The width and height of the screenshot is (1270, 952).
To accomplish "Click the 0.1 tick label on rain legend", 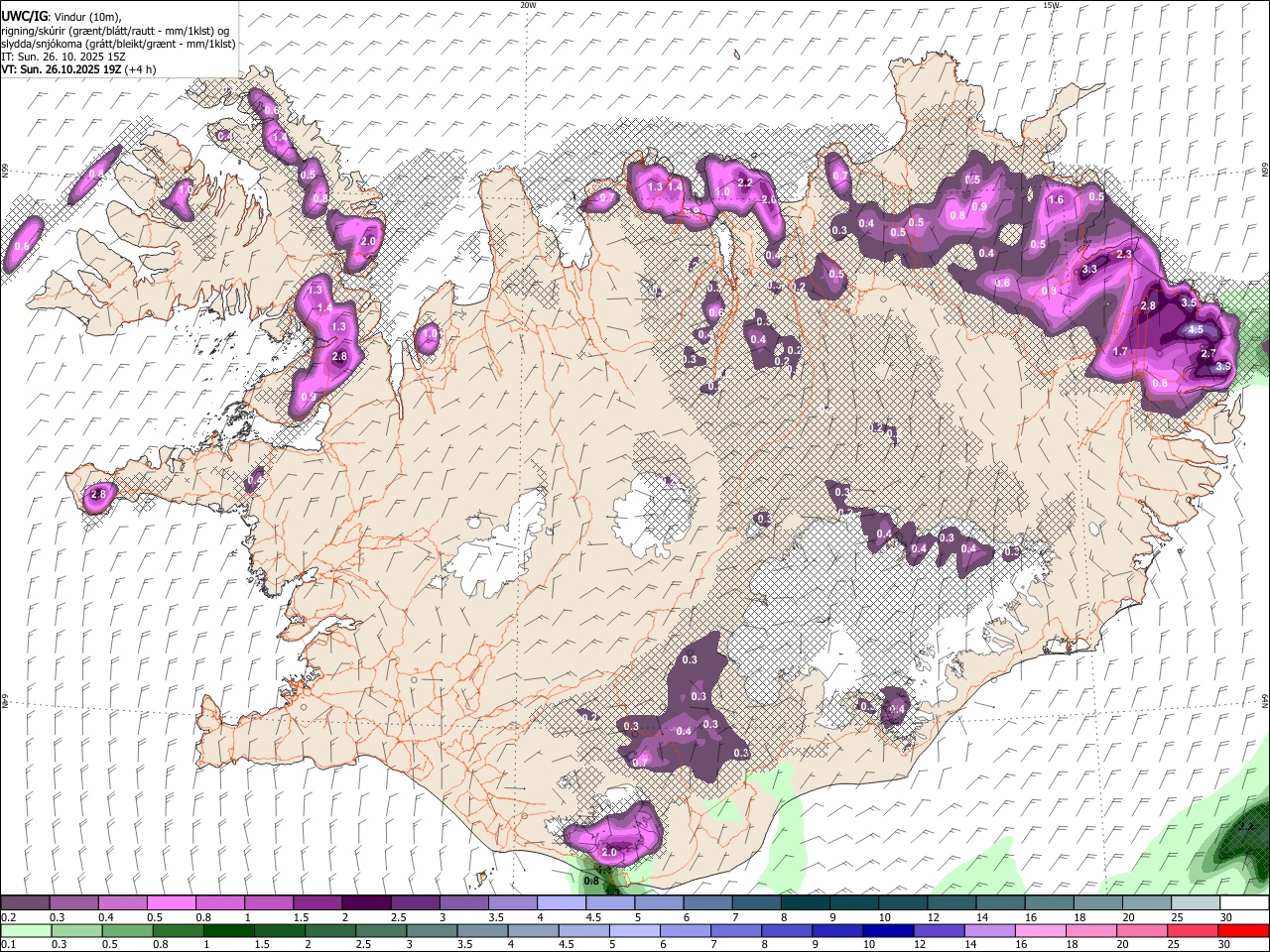I will (x=8, y=944).
